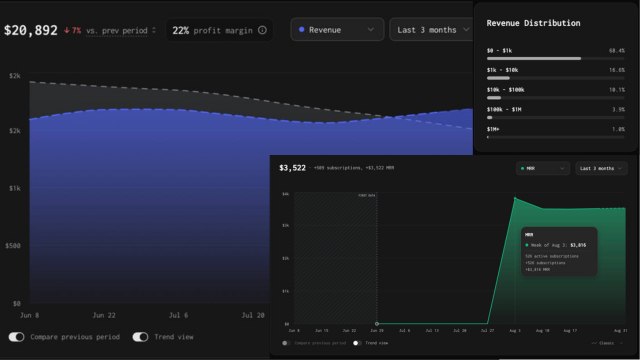640x360 pixels.
Task: Open the MRR metric dropdown
Action: click(x=543, y=168)
